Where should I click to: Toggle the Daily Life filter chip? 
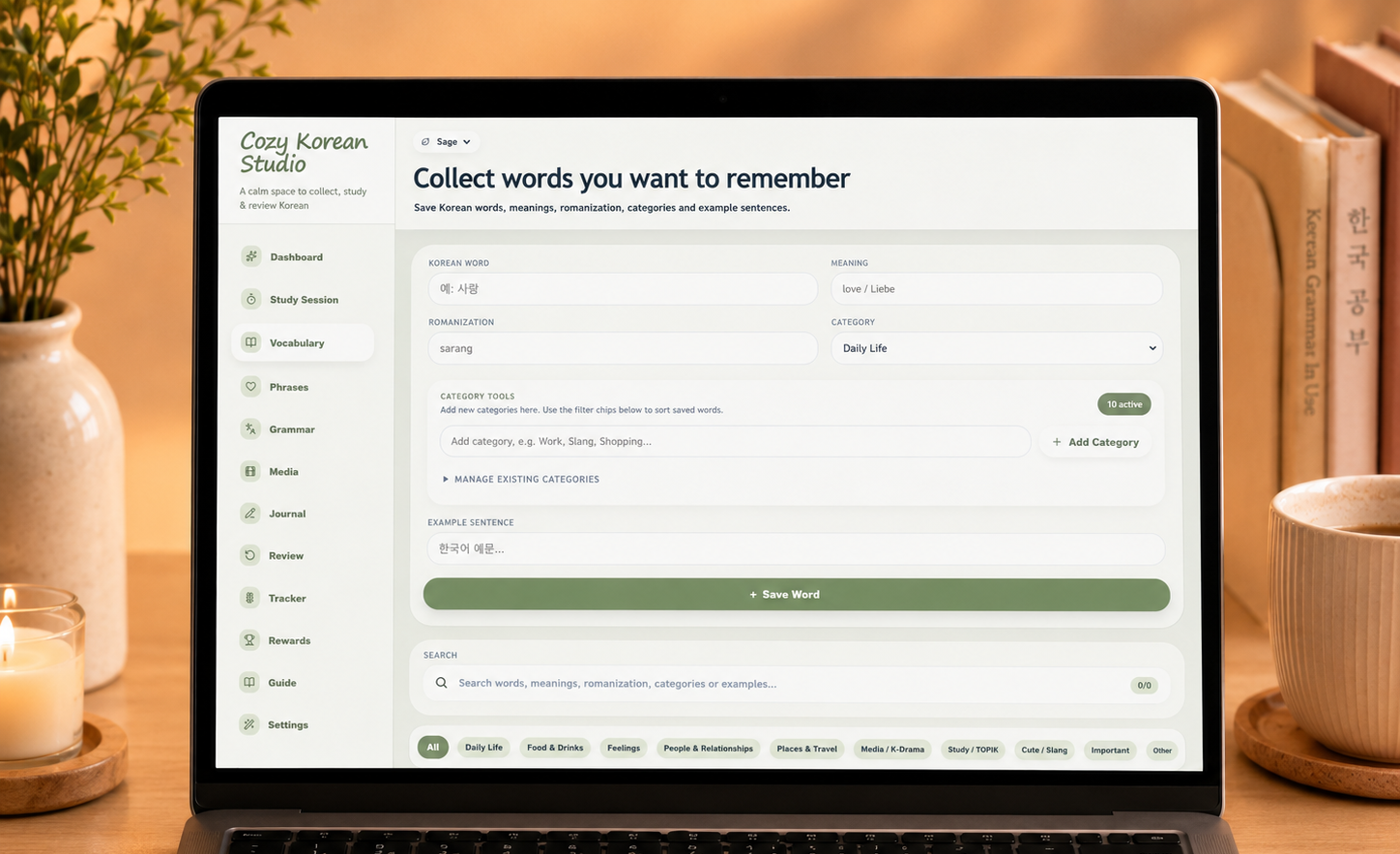[x=483, y=748]
